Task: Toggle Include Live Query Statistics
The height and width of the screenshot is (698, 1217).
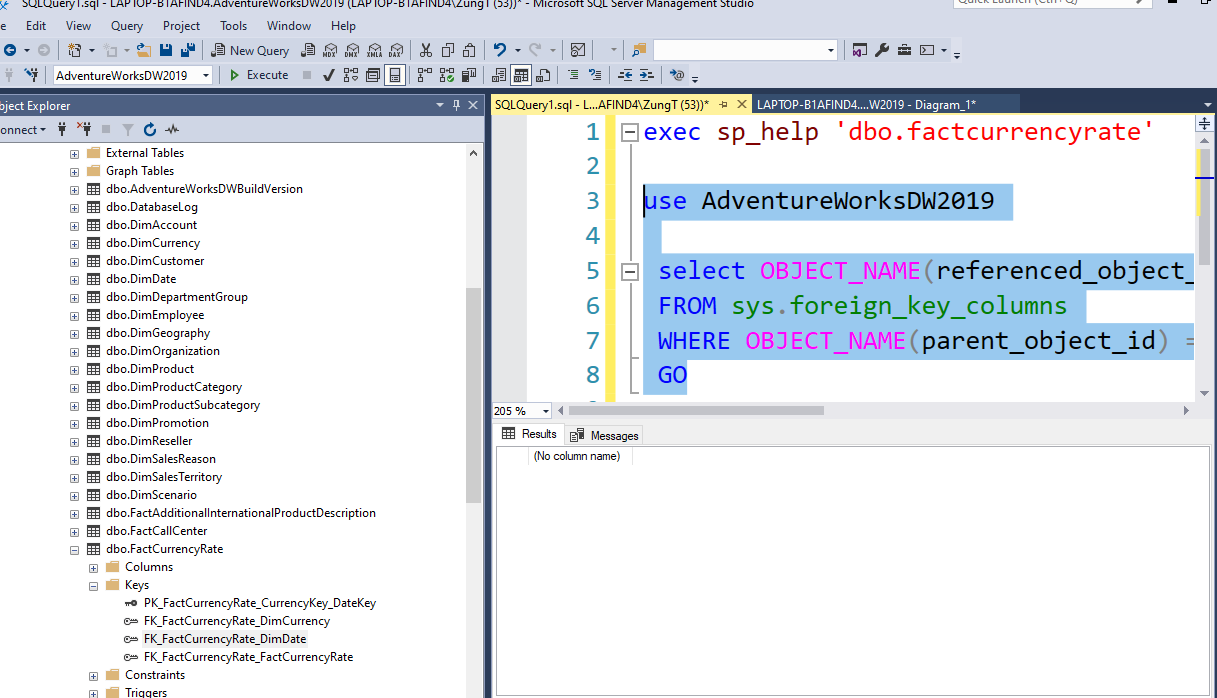Action: click(x=446, y=75)
